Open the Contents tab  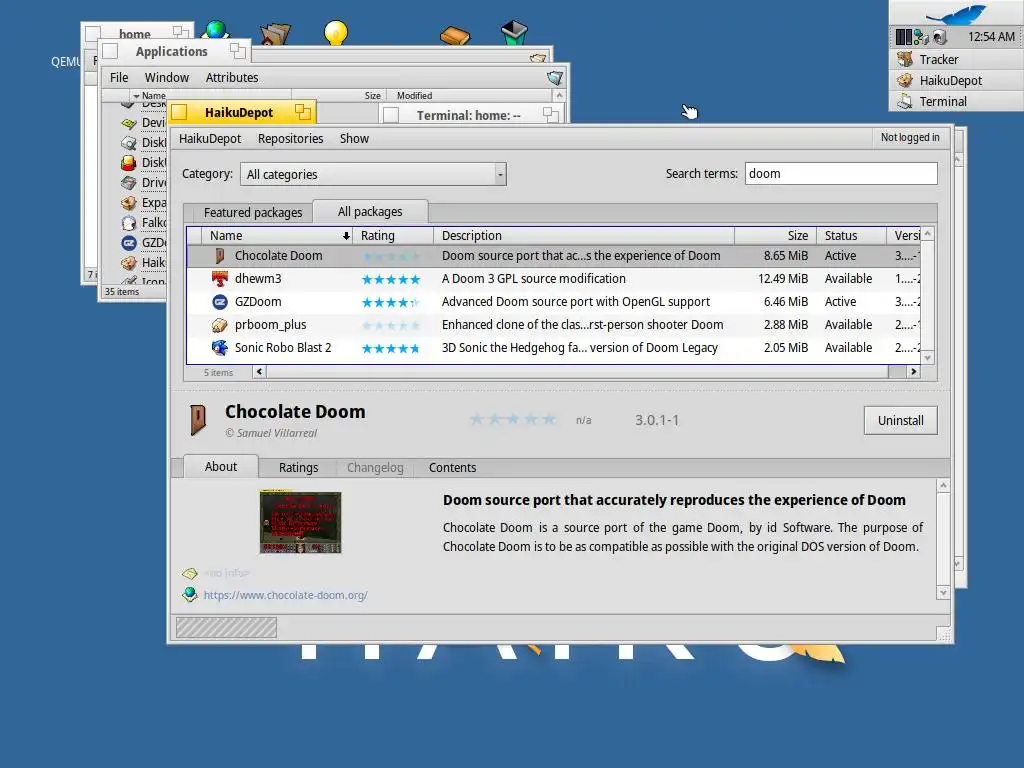pyautogui.click(x=453, y=468)
